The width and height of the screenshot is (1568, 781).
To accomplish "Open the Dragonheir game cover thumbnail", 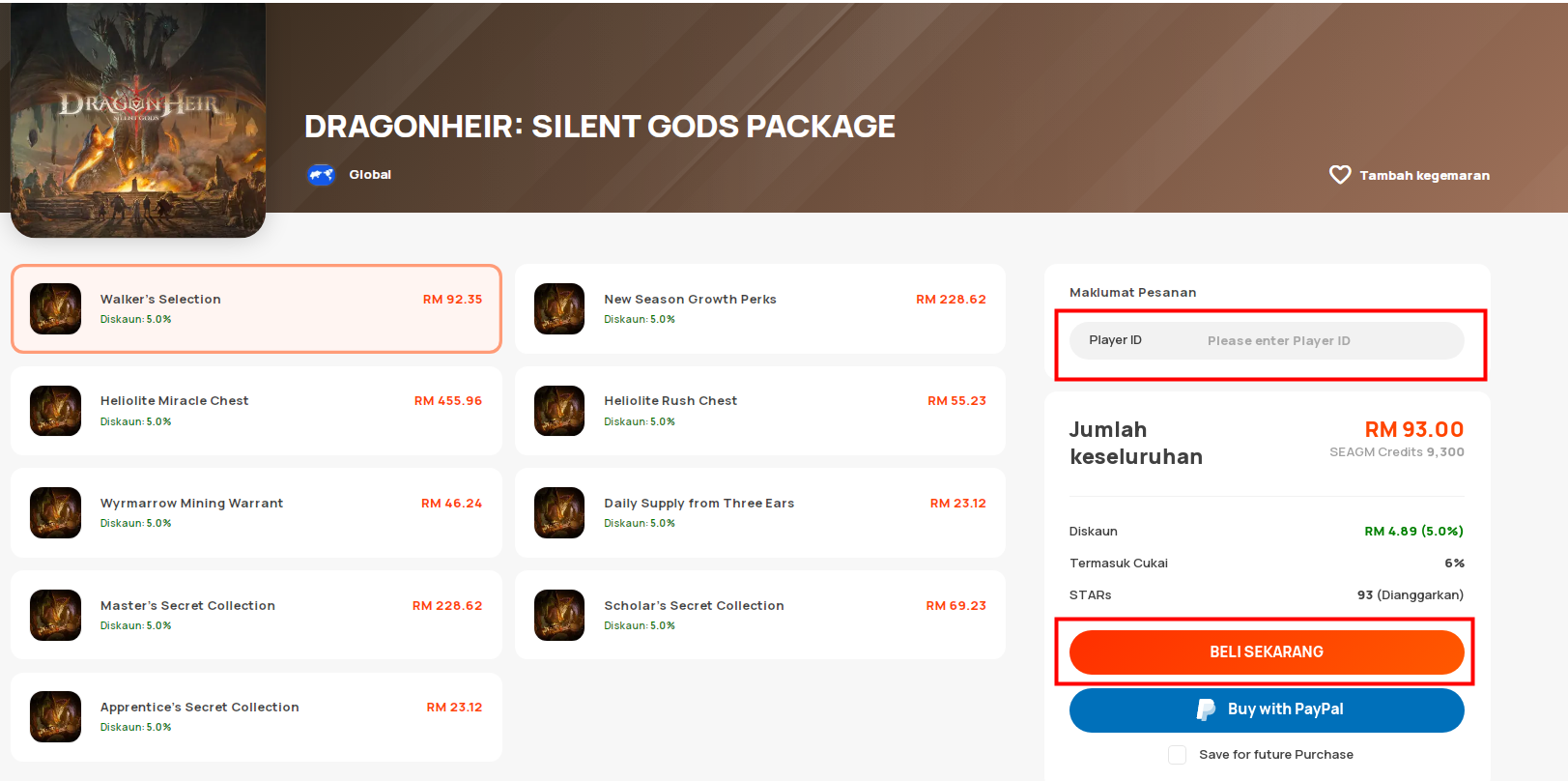I will coord(138,120).
